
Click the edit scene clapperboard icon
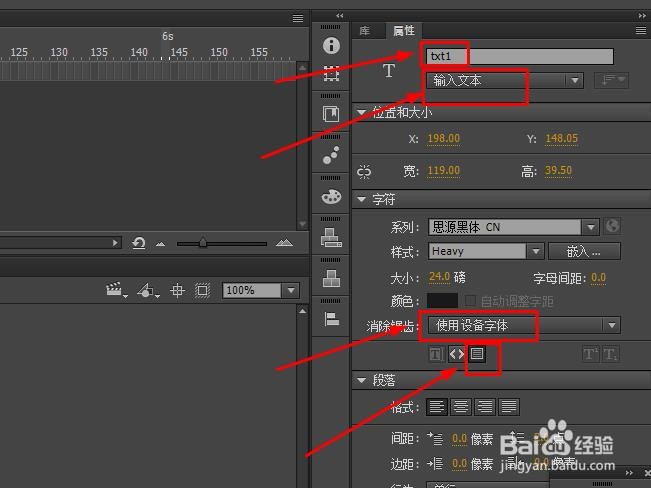[x=115, y=290]
